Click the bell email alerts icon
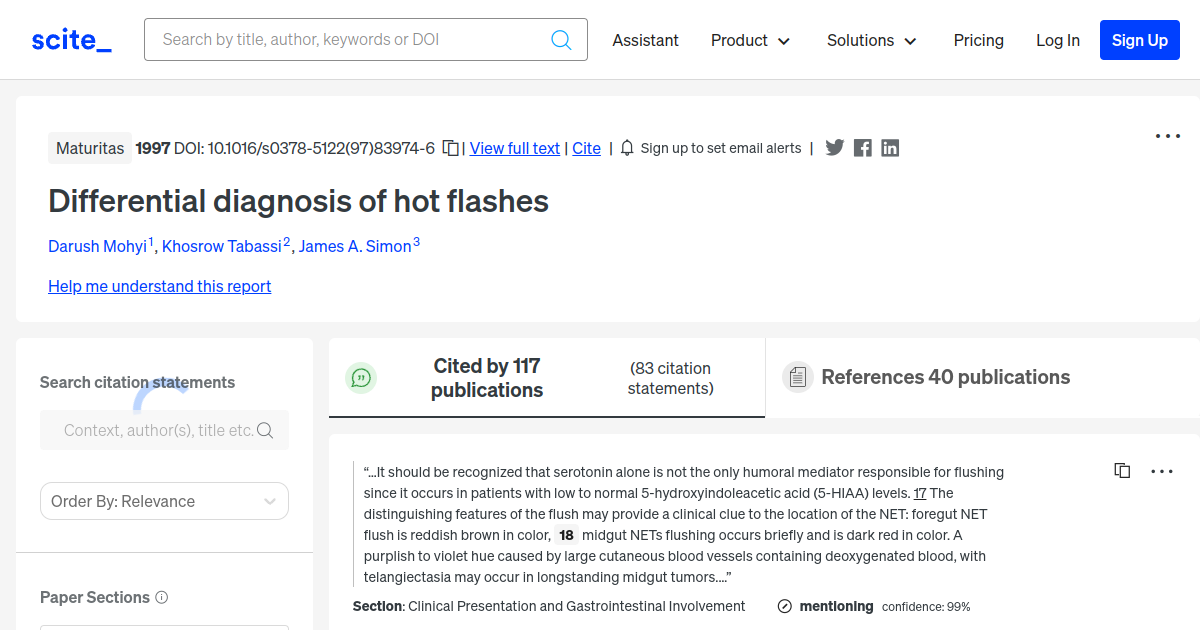 [x=627, y=148]
